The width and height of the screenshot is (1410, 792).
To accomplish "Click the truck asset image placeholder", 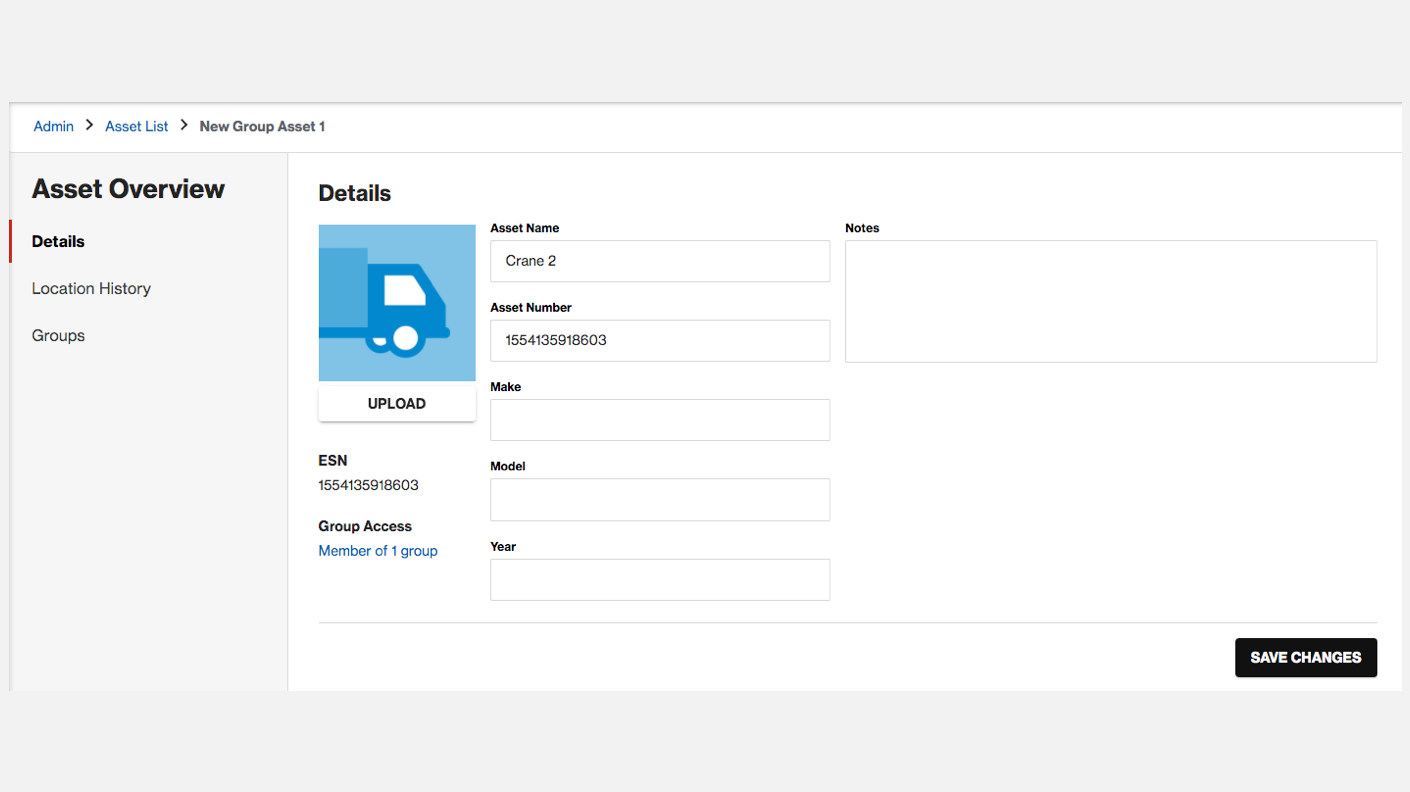I will point(397,302).
